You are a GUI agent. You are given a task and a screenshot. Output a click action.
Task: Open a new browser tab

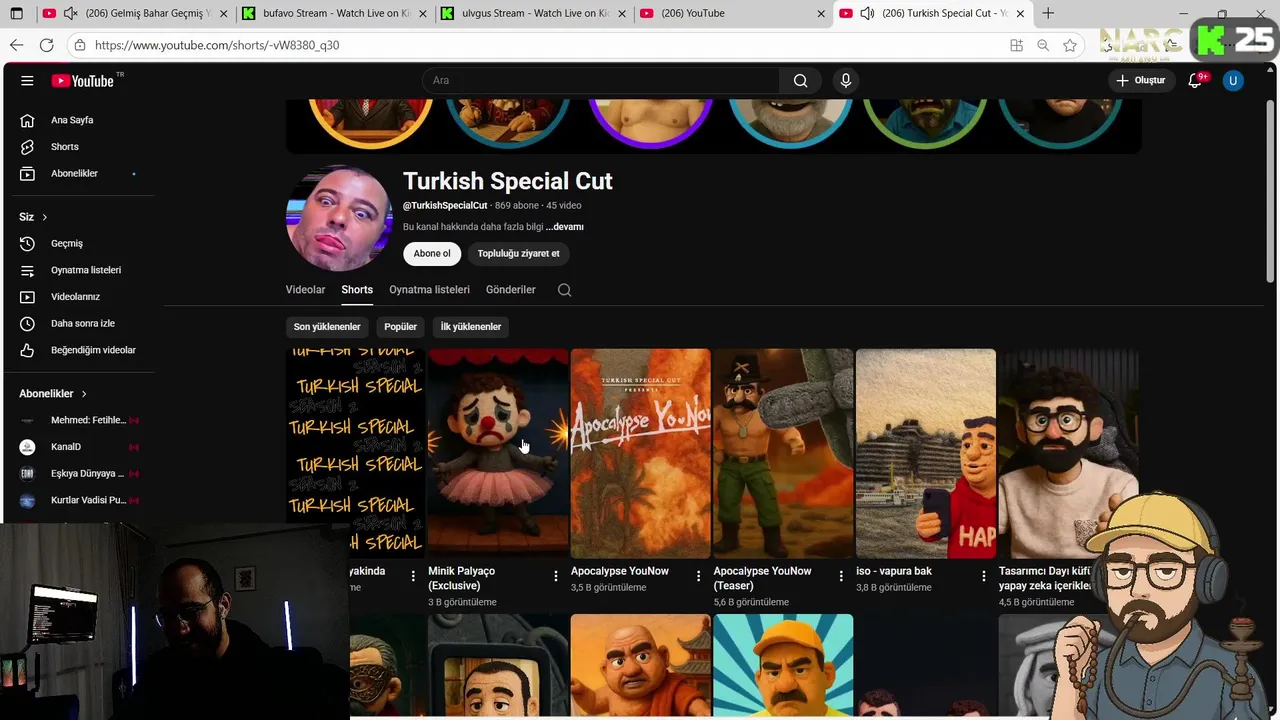1048,13
